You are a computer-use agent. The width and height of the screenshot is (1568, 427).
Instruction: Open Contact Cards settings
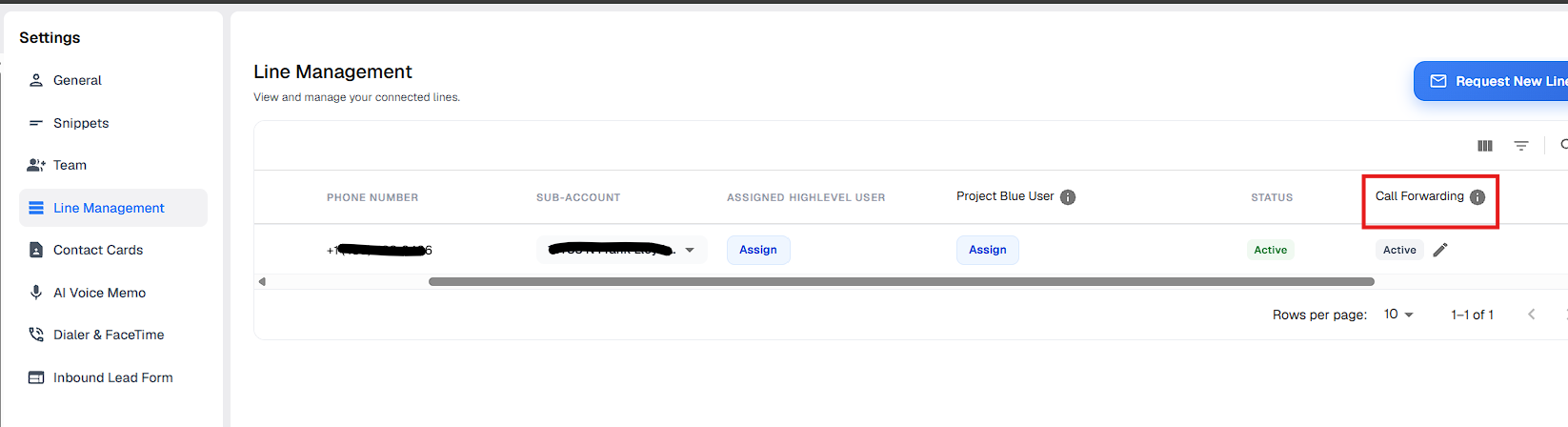pos(113,250)
